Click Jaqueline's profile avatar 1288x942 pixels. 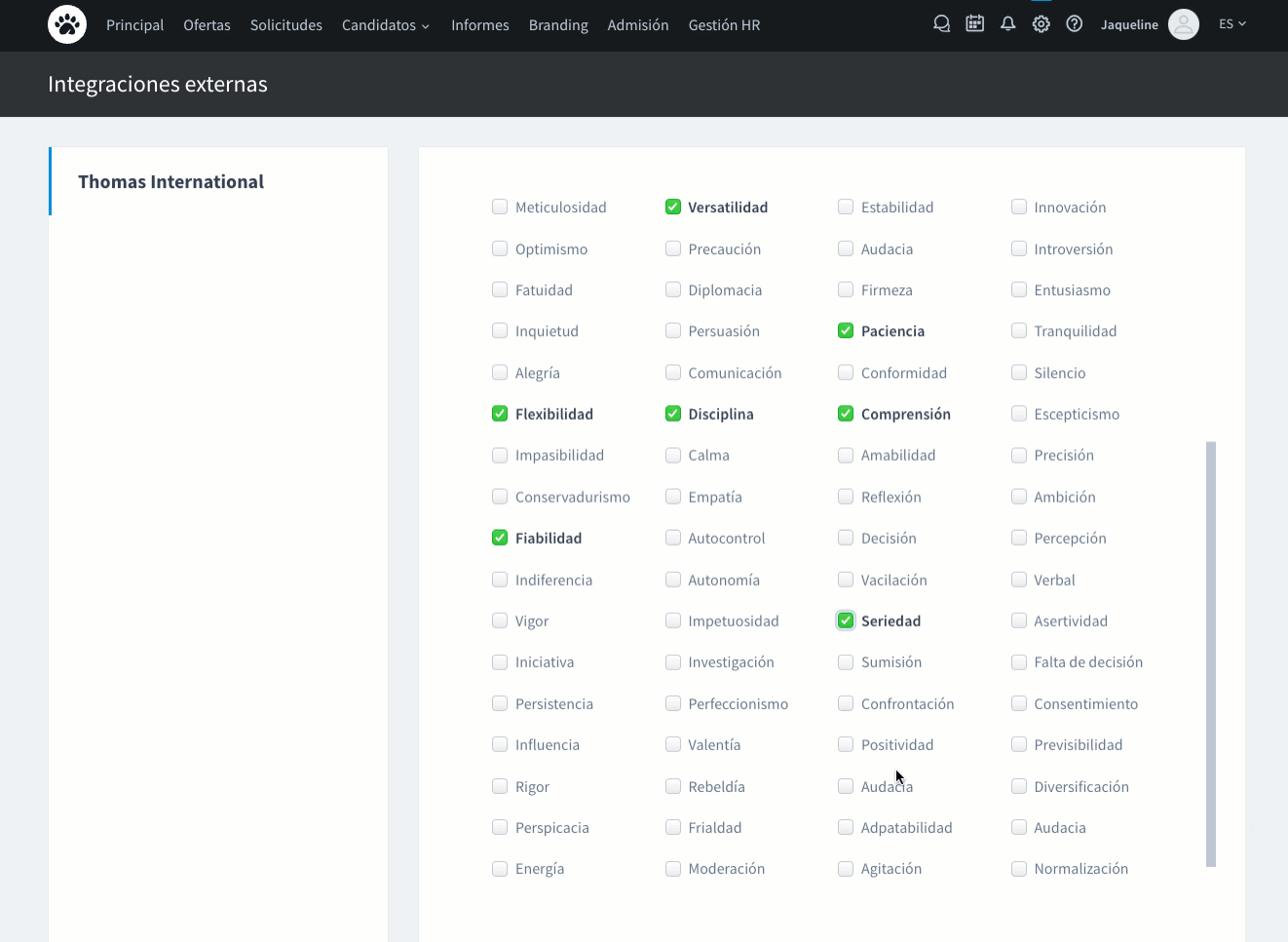(1183, 24)
